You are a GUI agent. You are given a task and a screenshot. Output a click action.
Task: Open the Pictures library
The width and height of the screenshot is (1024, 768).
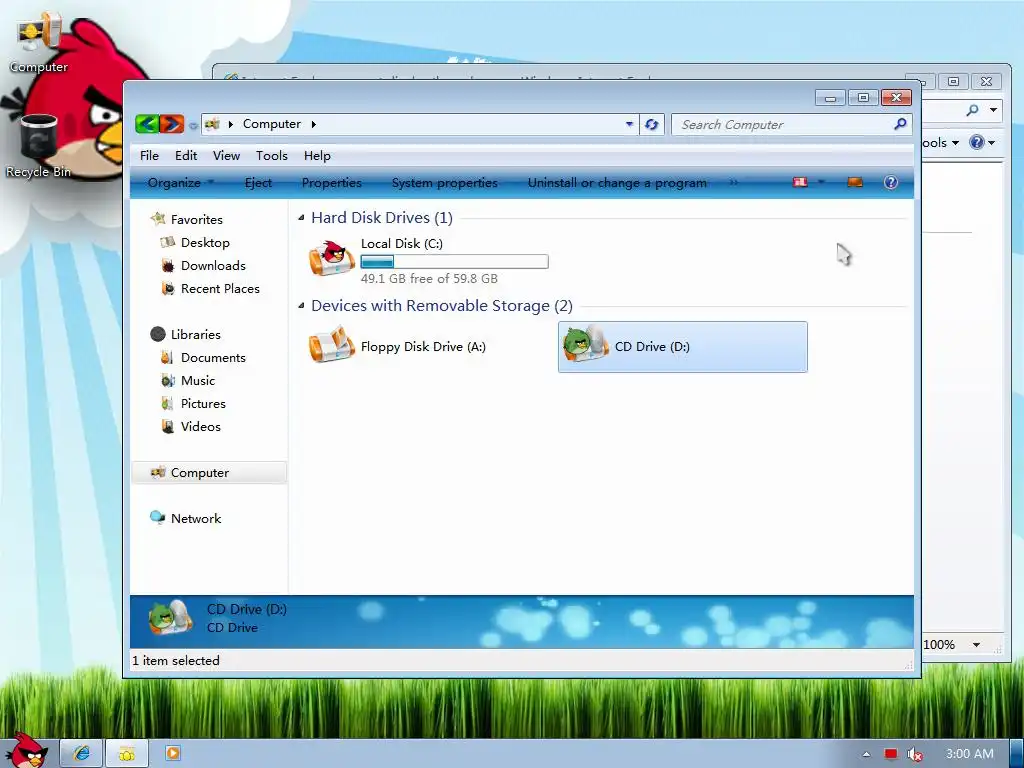tap(203, 404)
